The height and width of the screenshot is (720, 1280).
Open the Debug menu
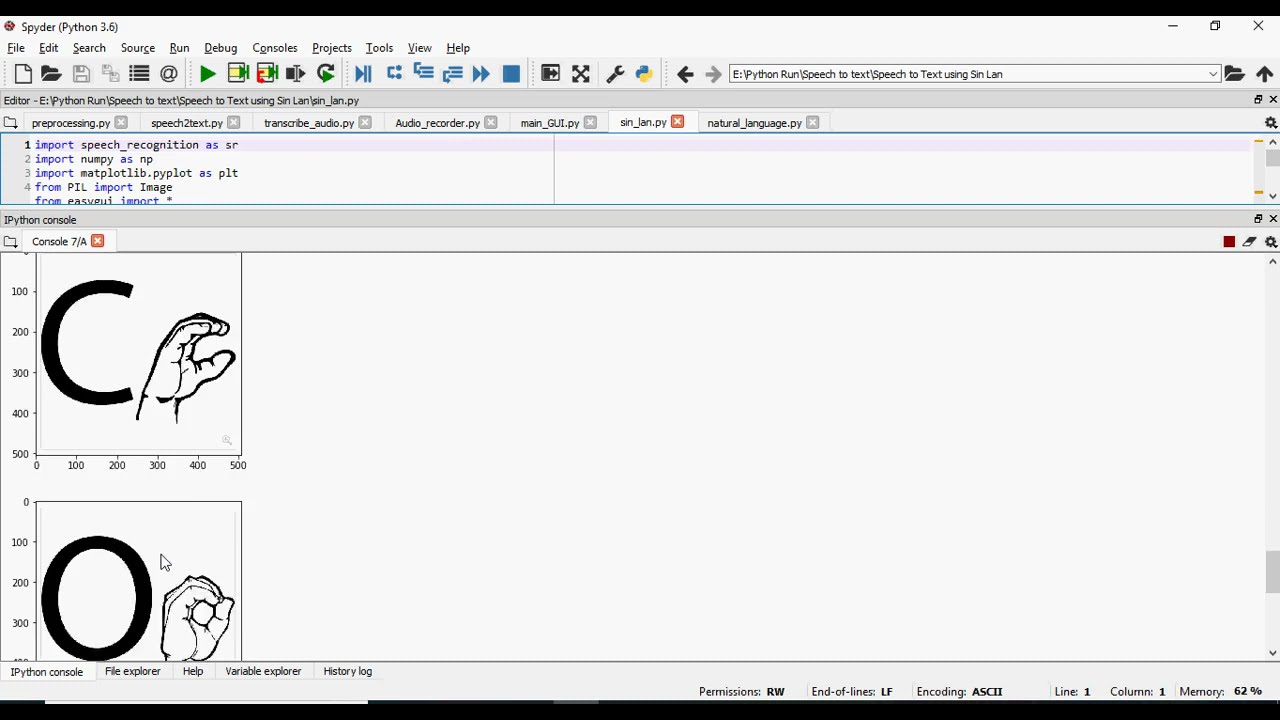pos(221,48)
